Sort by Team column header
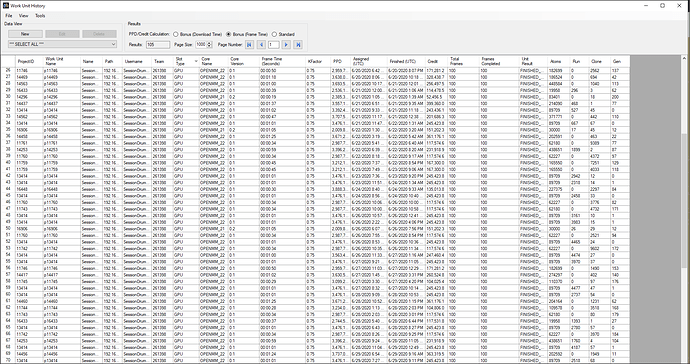The height and width of the screenshot is (364, 690). (x=162, y=61)
